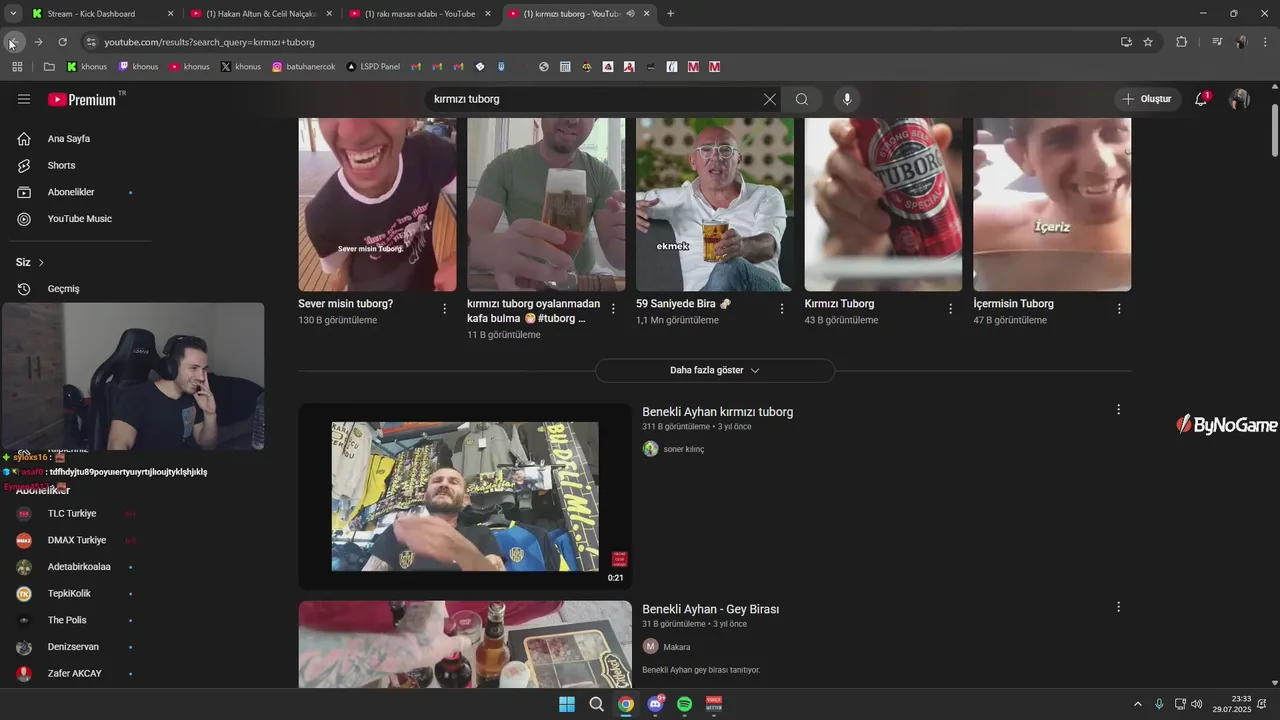Play the "Benekli Ayhan kırmızı tuborg" video thumbnail
Screen dimensions: 1280x720
[465, 496]
